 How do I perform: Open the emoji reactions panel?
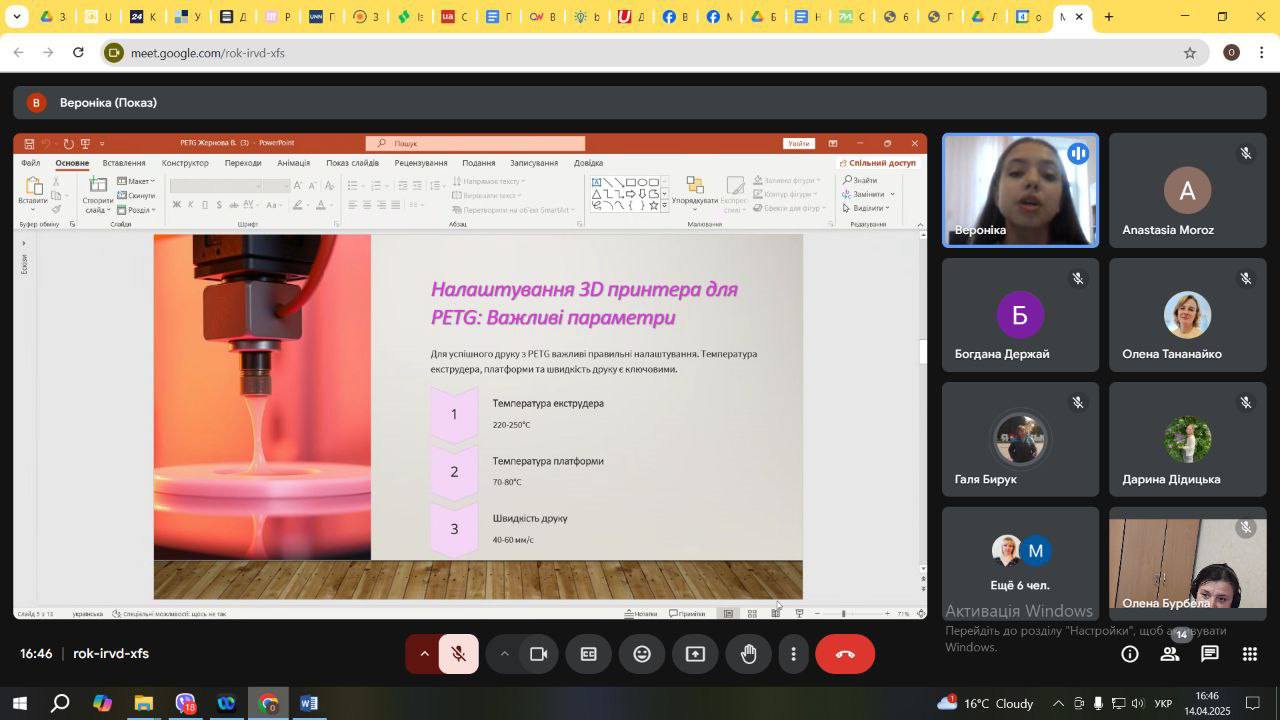pos(642,654)
